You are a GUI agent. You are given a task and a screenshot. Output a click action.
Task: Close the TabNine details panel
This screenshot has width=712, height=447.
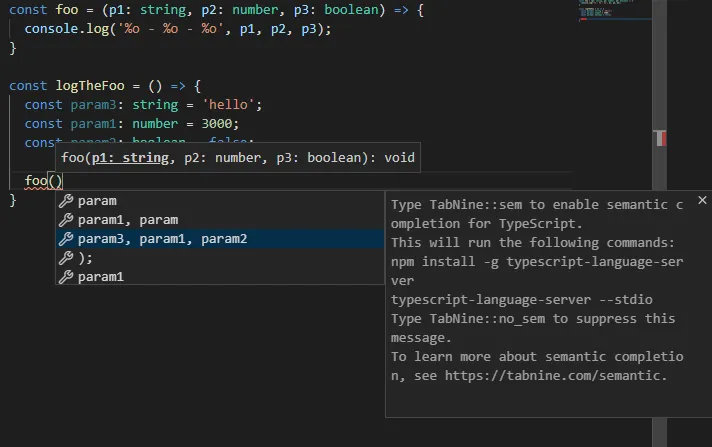(x=702, y=200)
